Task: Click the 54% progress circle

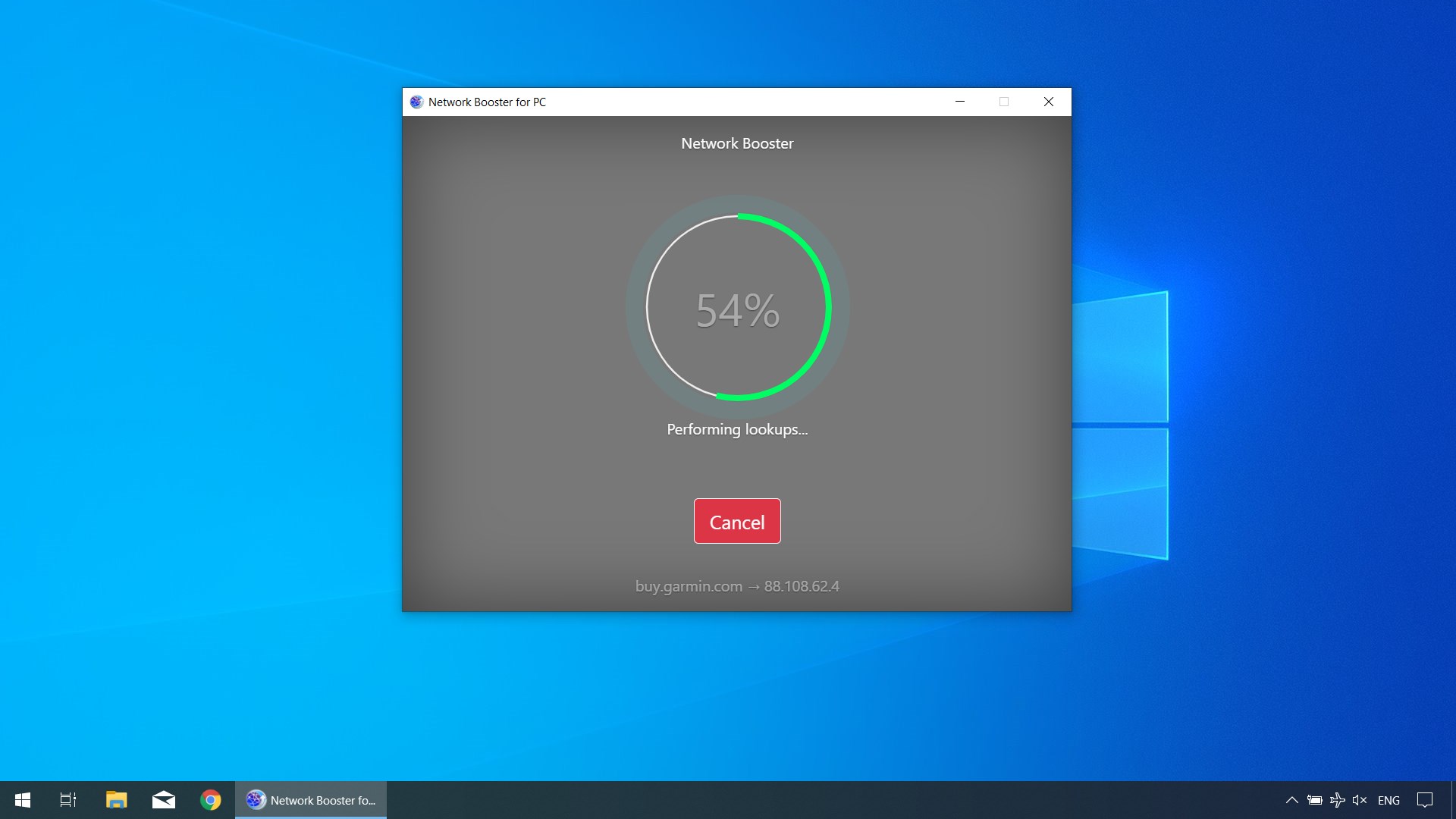Action: click(737, 309)
